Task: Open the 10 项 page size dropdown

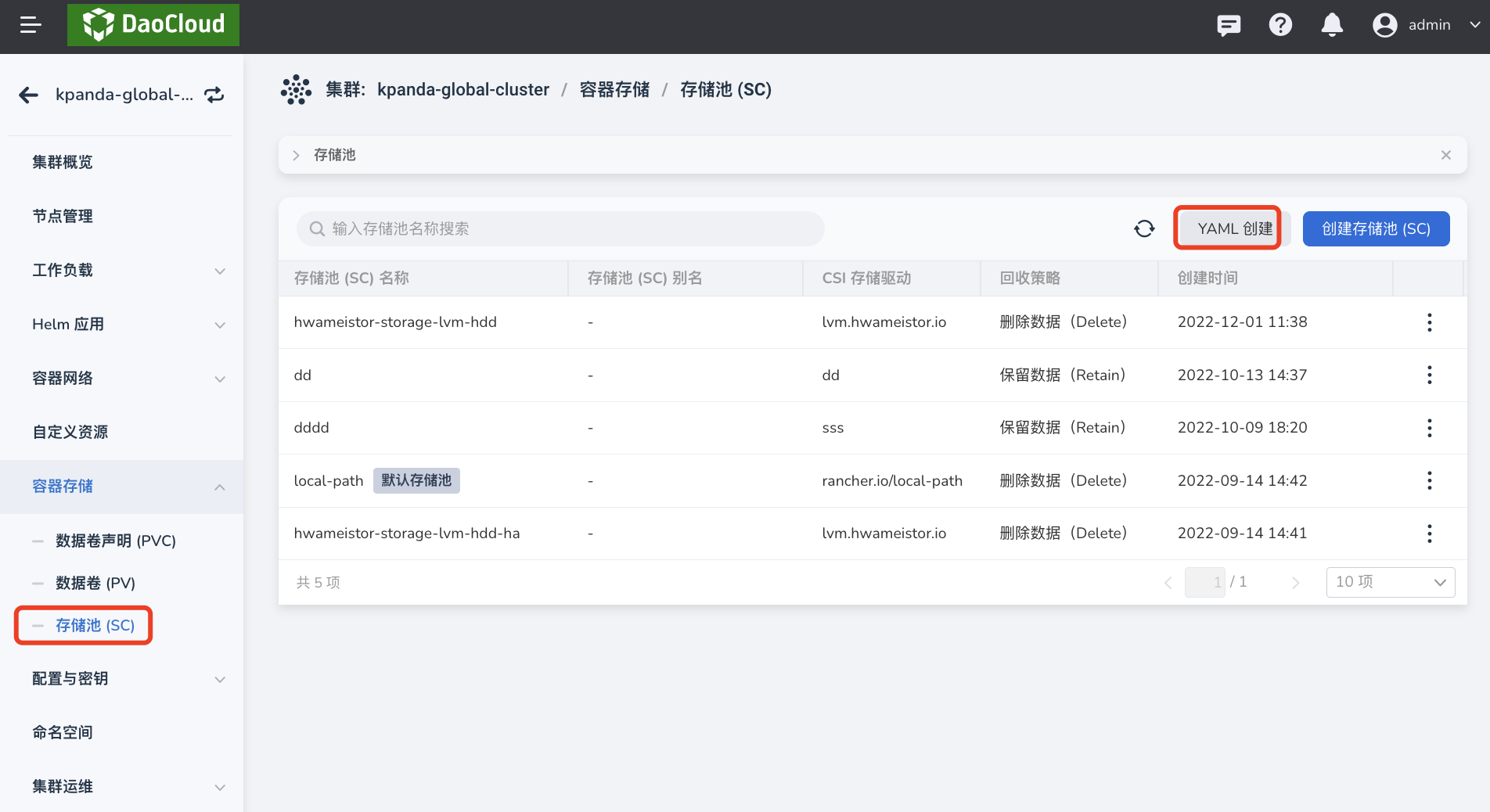Action: pos(1391,582)
